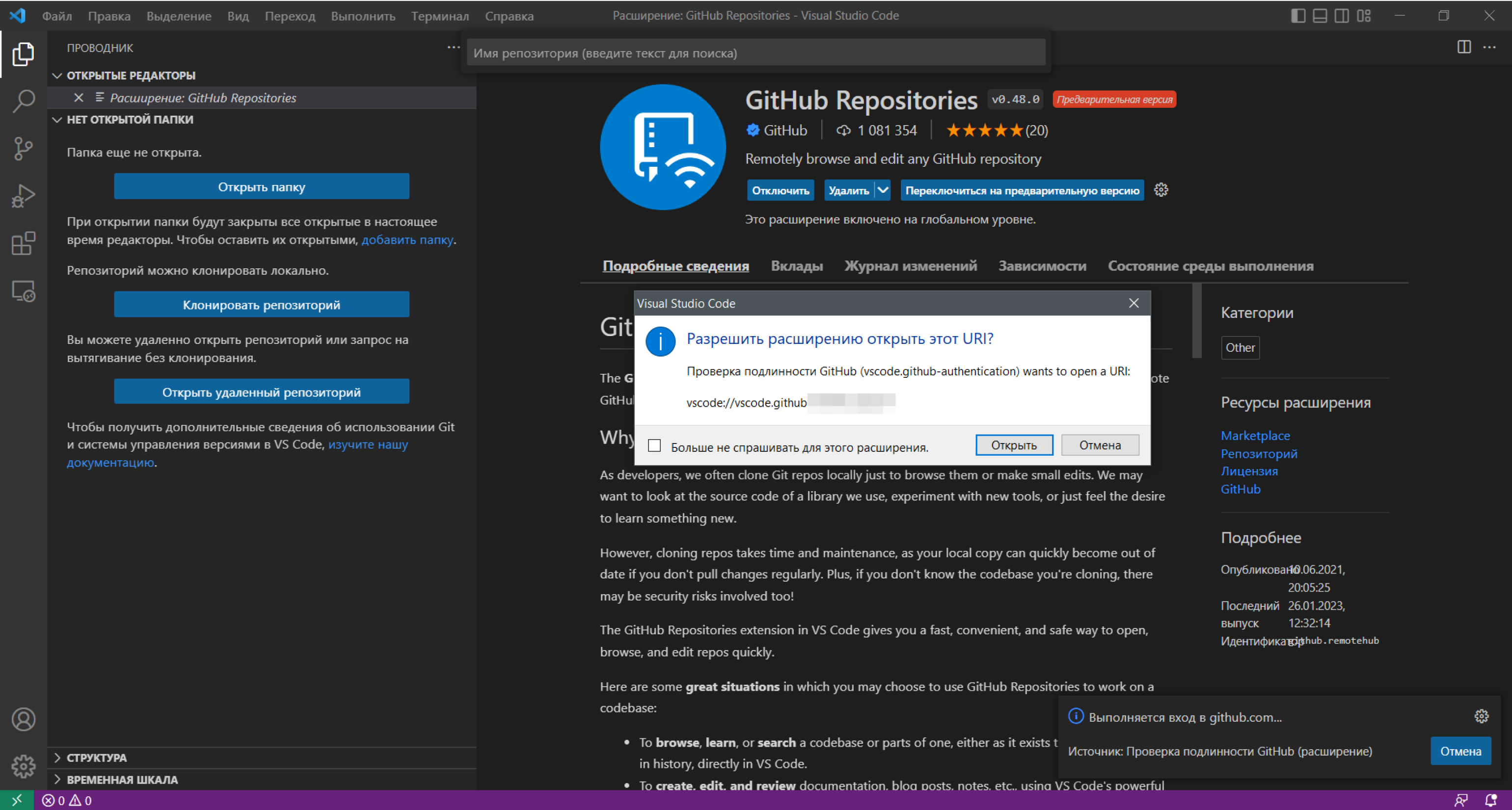Open the Remote Explorer view
The height and width of the screenshot is (810, 1512).
[x=24, y=291]
